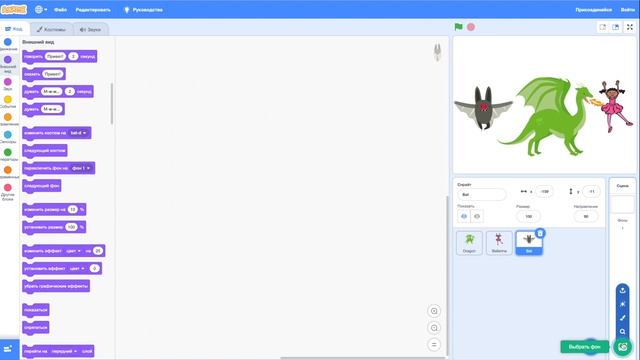Open the передний layer dropdown
This screenshot has width=640, height=360.
coord(64,351)
